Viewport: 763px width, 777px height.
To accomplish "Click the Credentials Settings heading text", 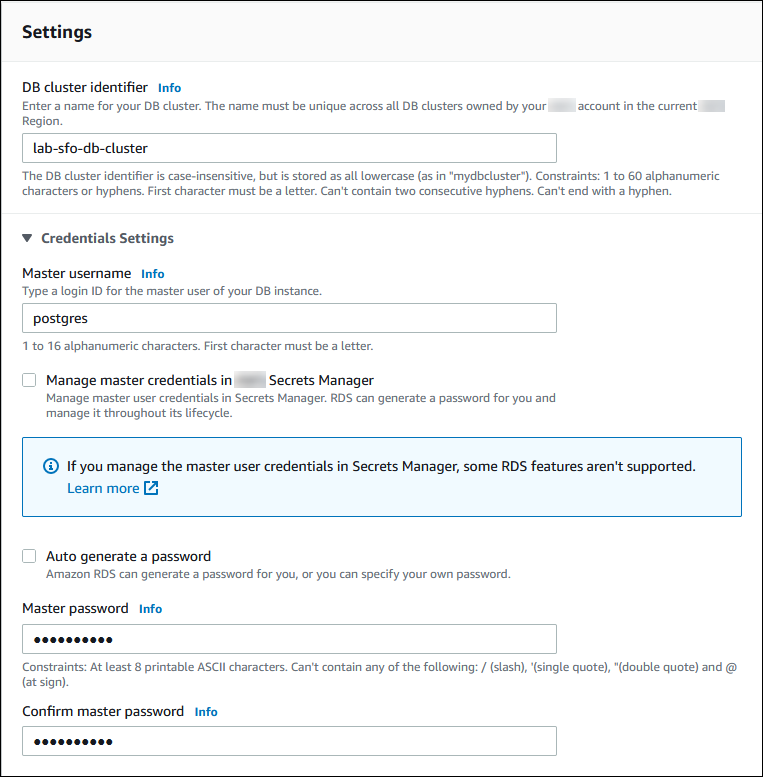I will tap(107, 239).
